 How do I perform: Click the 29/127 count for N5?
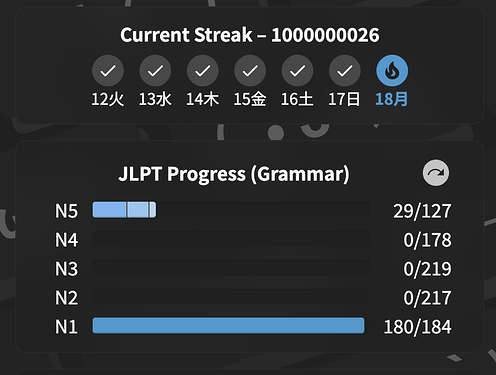point(422,211)
